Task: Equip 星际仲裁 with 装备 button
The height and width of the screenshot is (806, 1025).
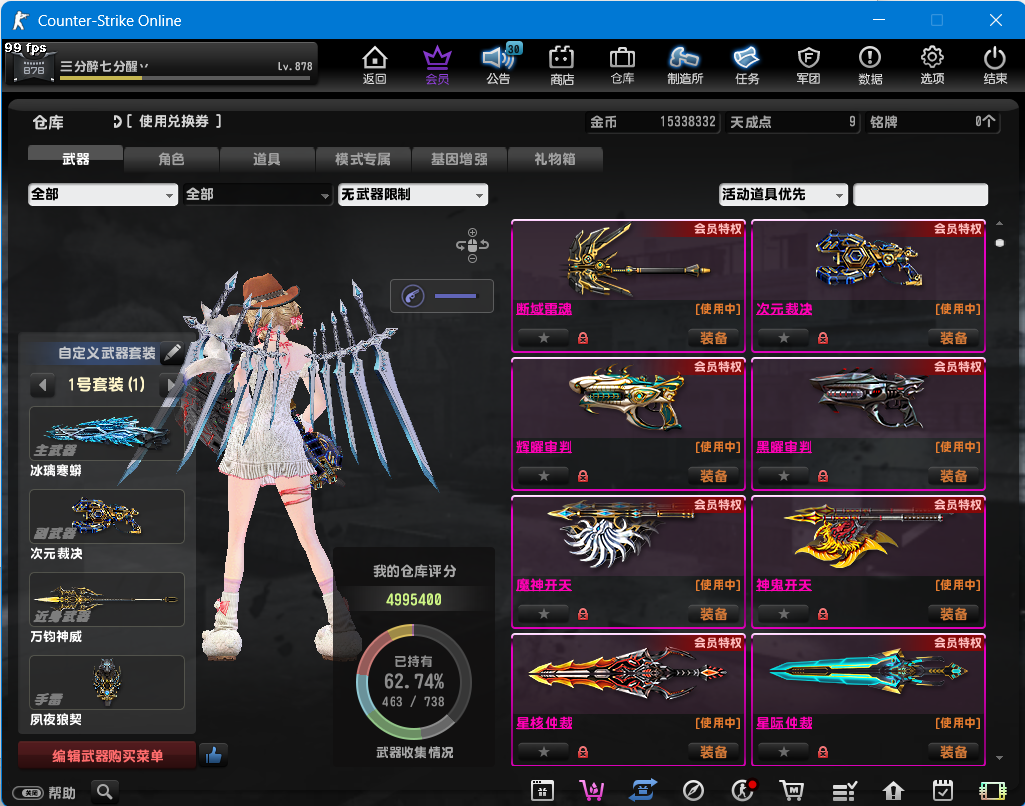Action: (x=953, y=752)
